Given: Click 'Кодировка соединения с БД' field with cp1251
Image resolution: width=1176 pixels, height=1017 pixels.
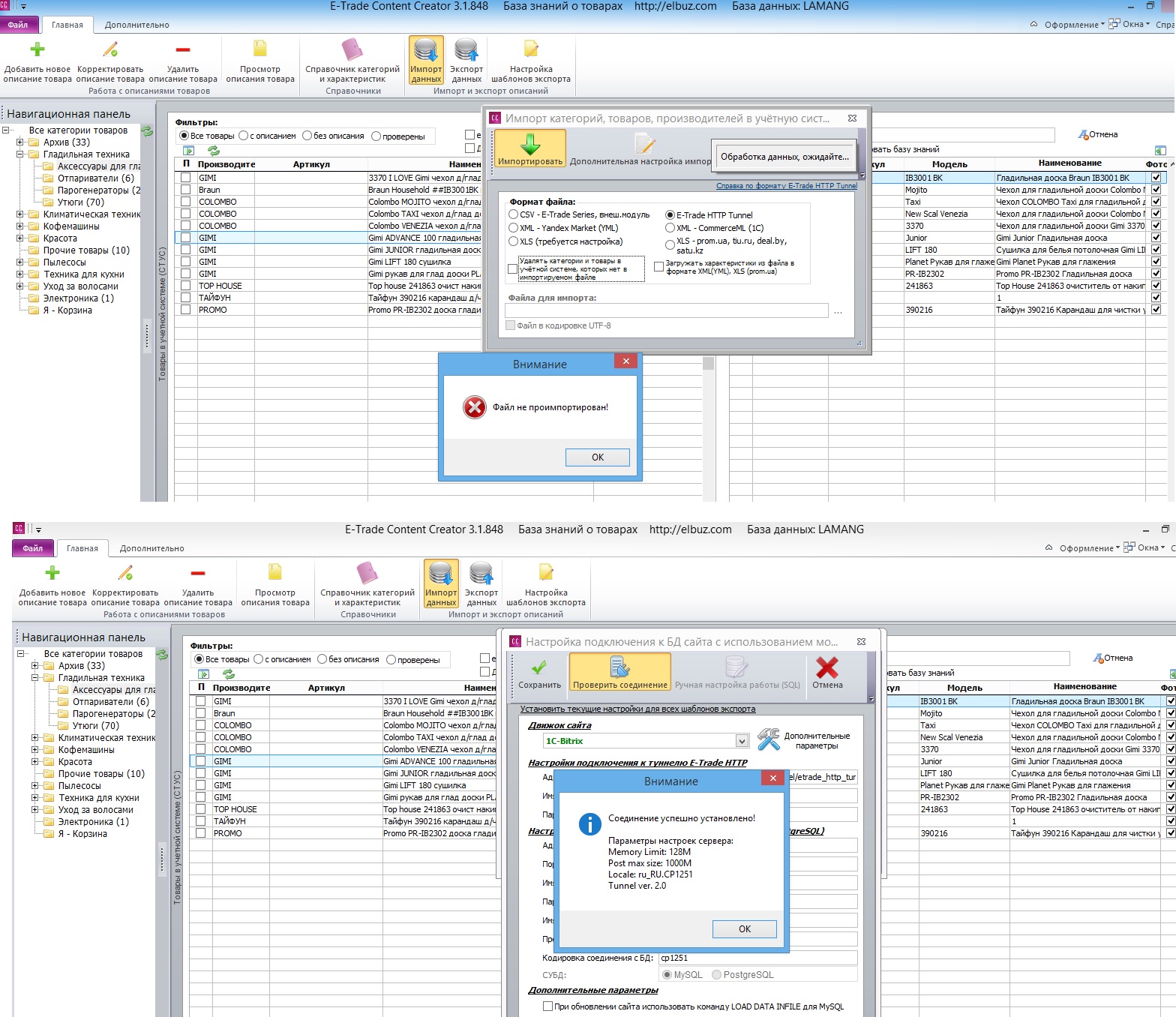Looking at the screenshot, I should [757, 958].
